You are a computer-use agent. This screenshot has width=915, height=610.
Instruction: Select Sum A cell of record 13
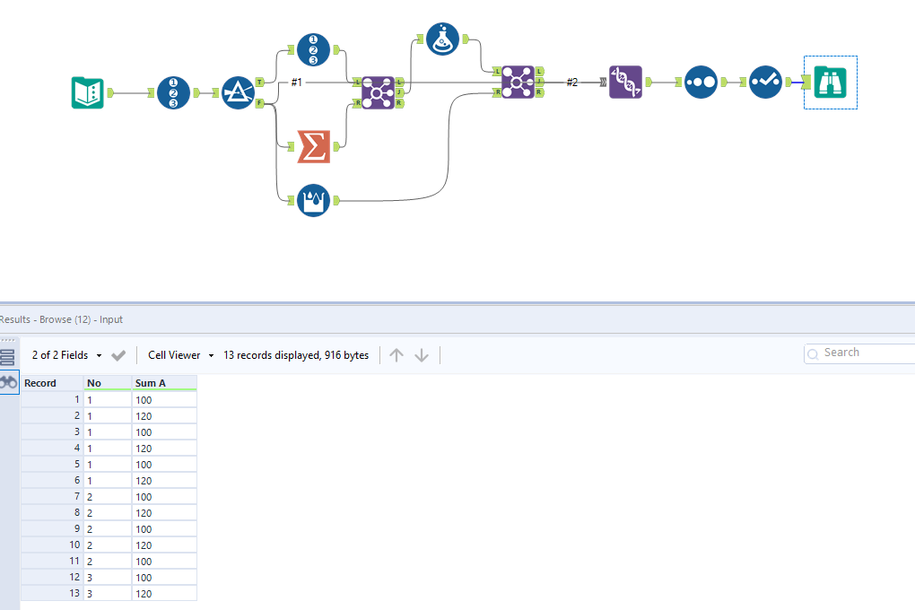tap(165, 594)
